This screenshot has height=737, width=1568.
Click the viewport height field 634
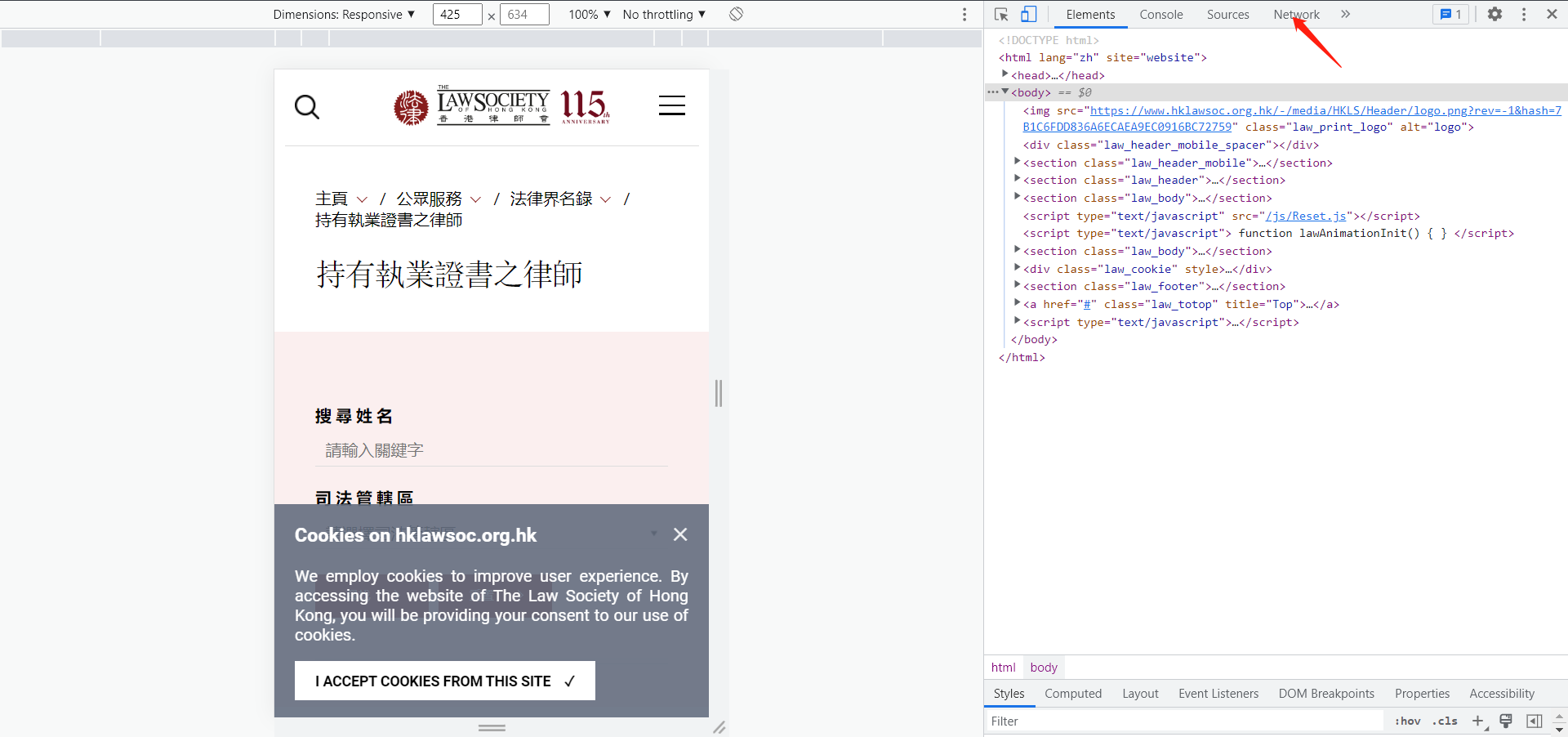(524, 14)
